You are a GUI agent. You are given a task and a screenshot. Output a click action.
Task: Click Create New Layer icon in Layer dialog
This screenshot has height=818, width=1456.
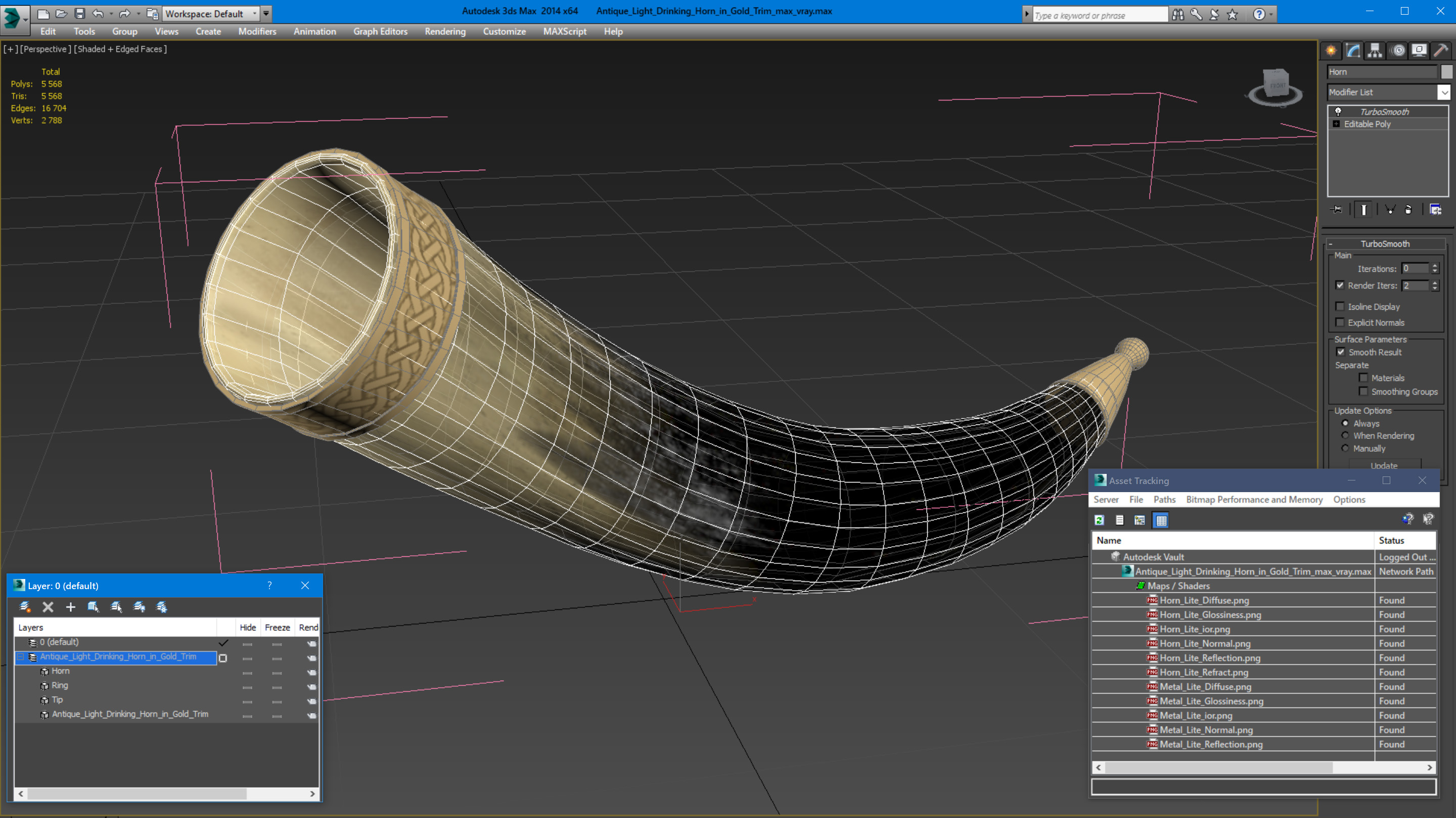(x=25, y=607)
